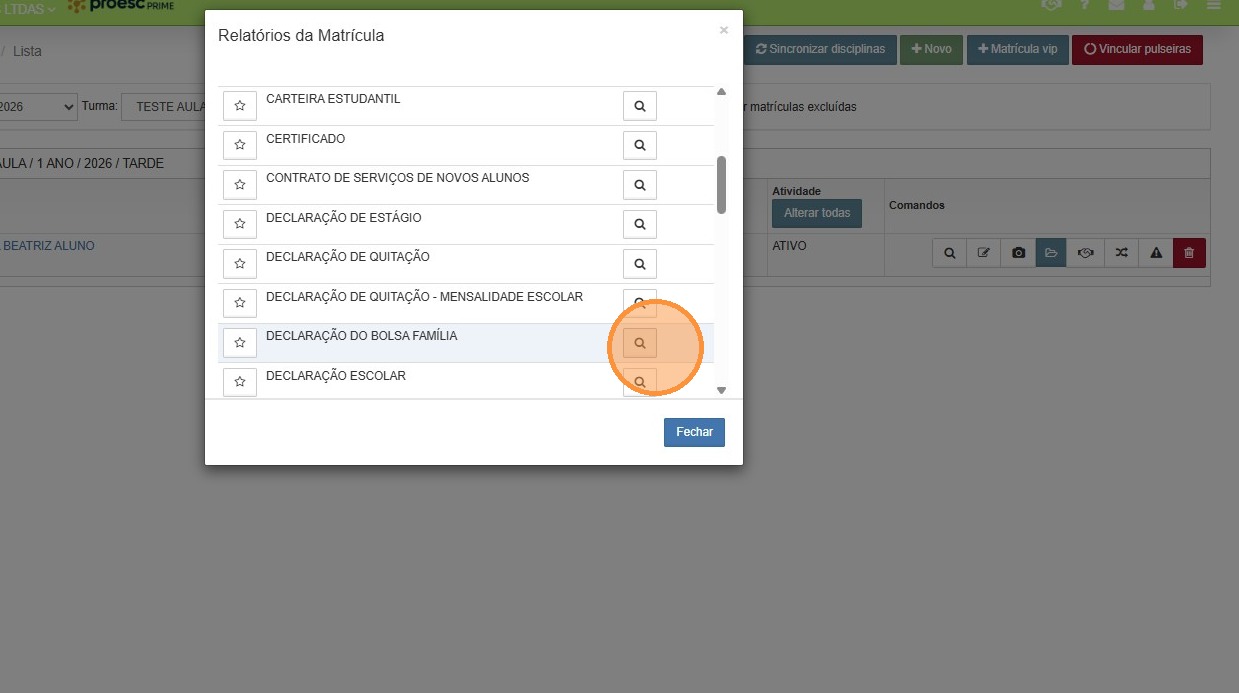Click the Lista breadcrumb text

pos(27,51)
